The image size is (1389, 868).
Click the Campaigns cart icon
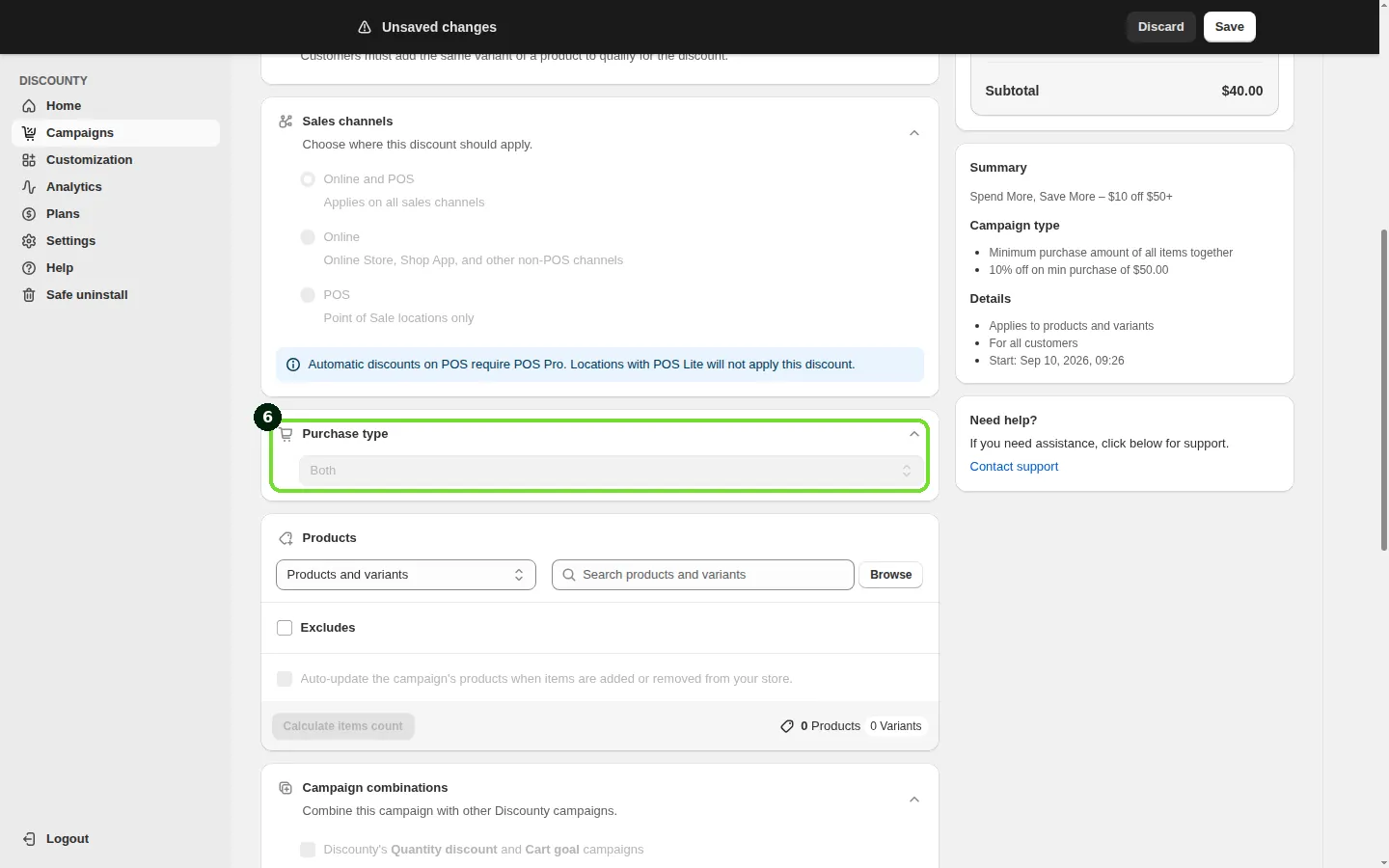(29, 133)
